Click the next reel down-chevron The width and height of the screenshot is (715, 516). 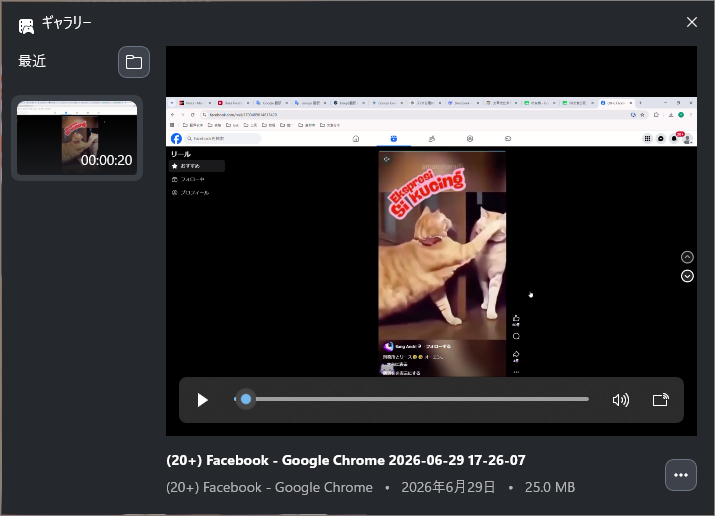click(687, 276)
